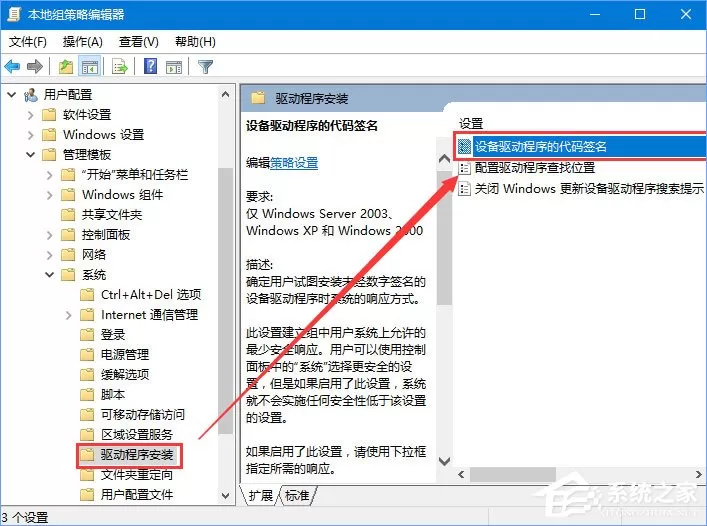Click the 脚本 folder icon
707x526 pixels.
87,395
